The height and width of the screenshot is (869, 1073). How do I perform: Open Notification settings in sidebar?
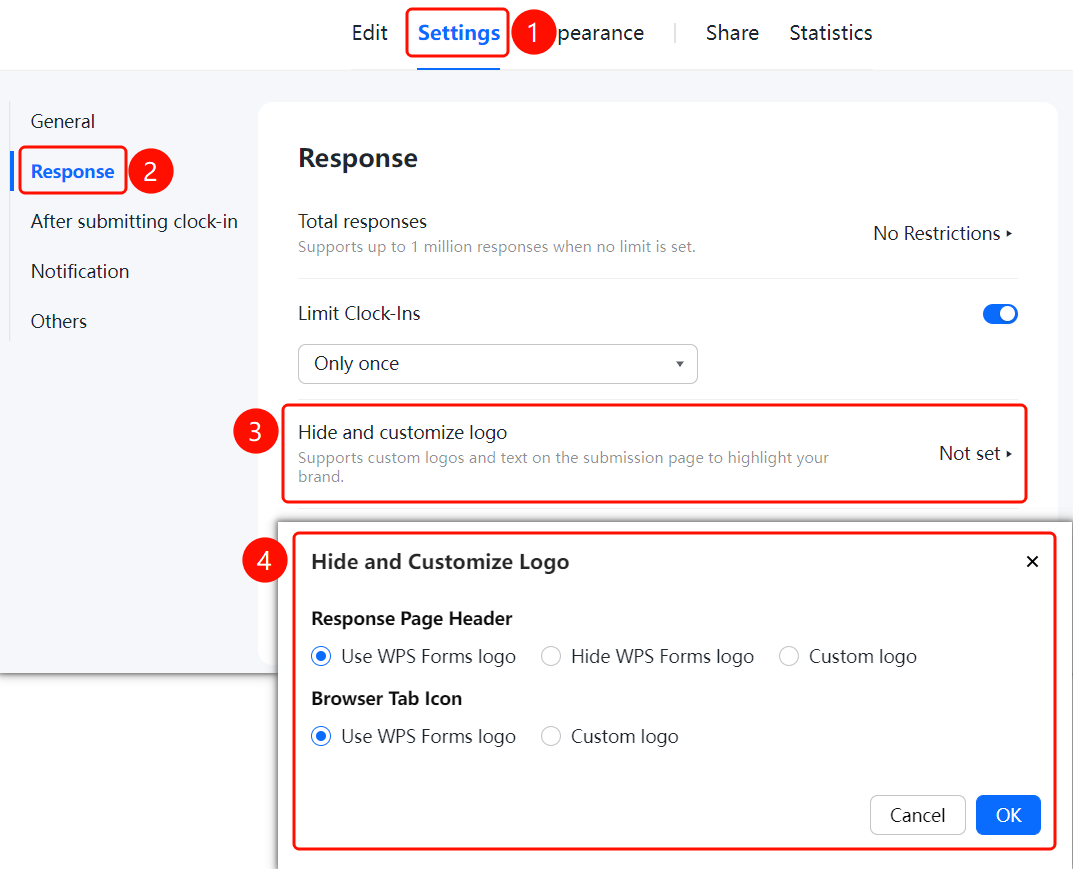[x=80, y=271]
